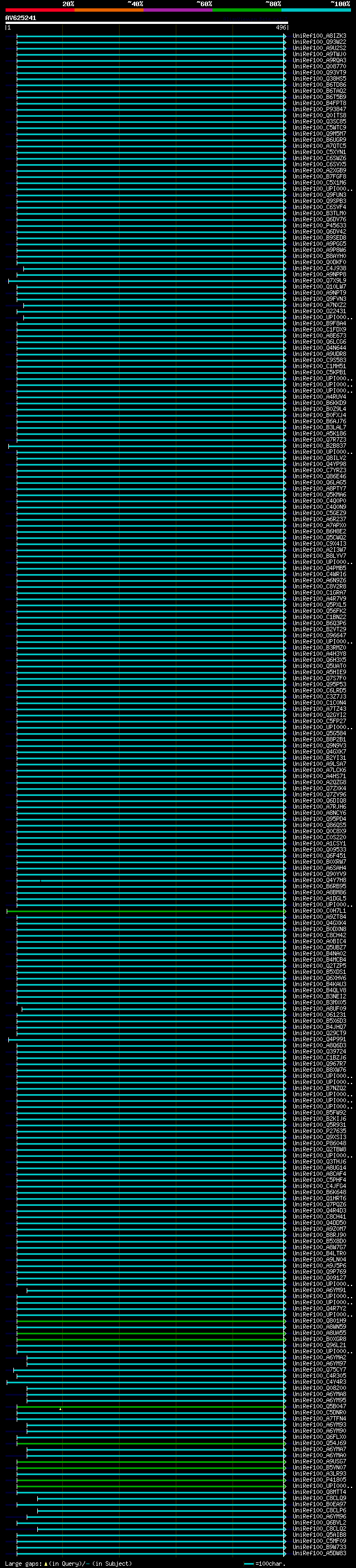Select hit label UniRef100_C6SWZ6

pos(319,159)
